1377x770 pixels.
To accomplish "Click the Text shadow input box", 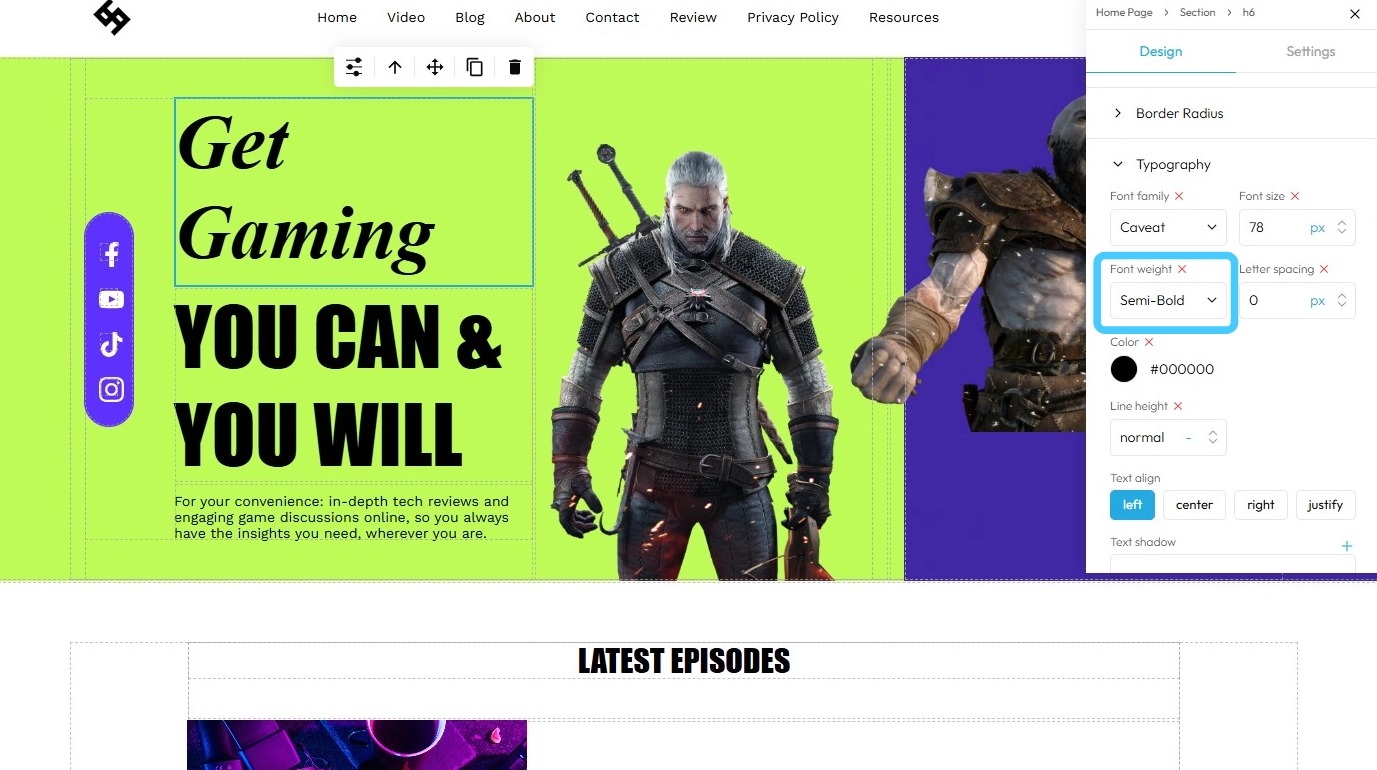I will tap(1232, 564).
